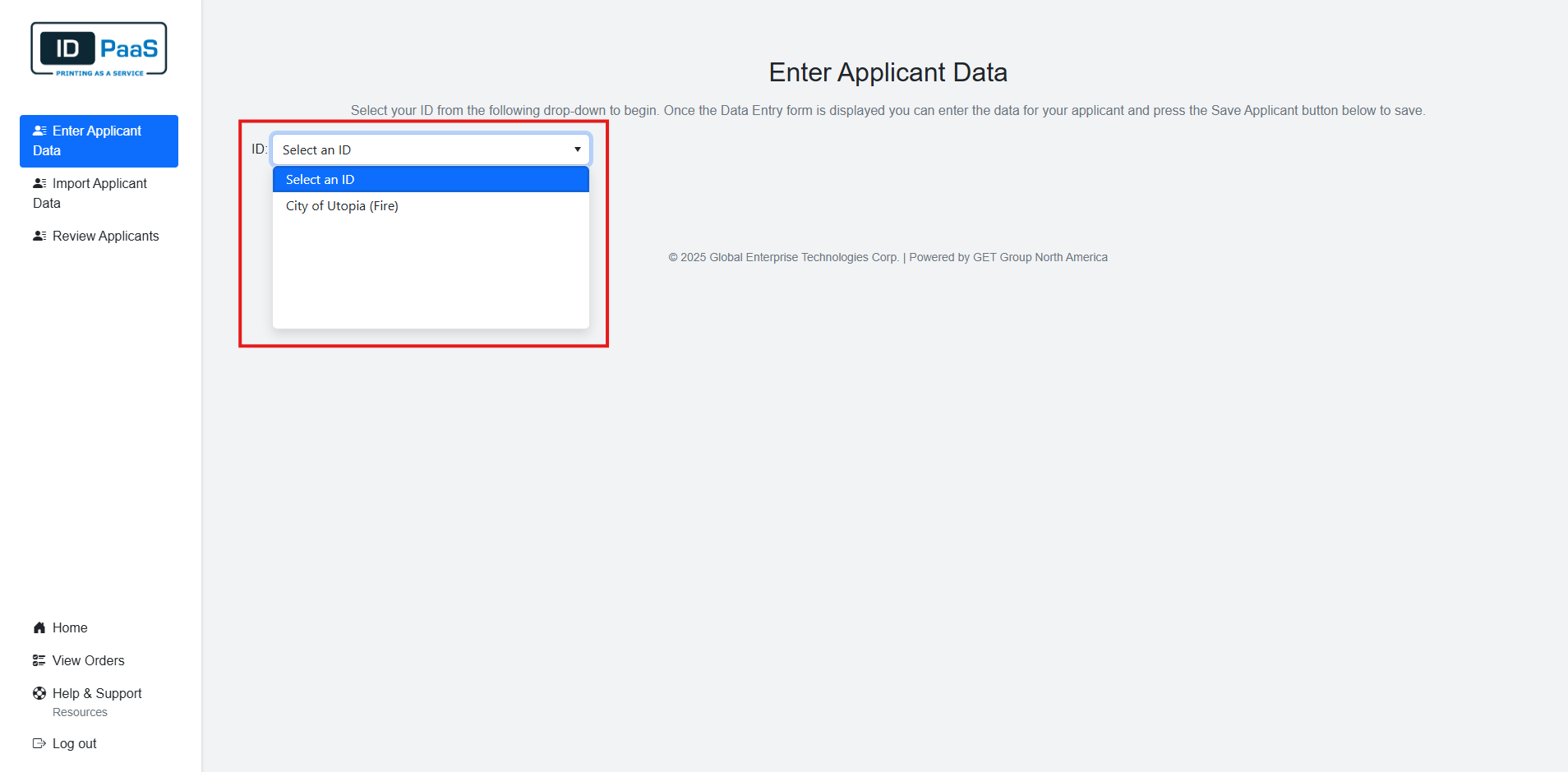Click inside the ID combo box field
The image size is (1568, 772).
click(x=411, y=149)
